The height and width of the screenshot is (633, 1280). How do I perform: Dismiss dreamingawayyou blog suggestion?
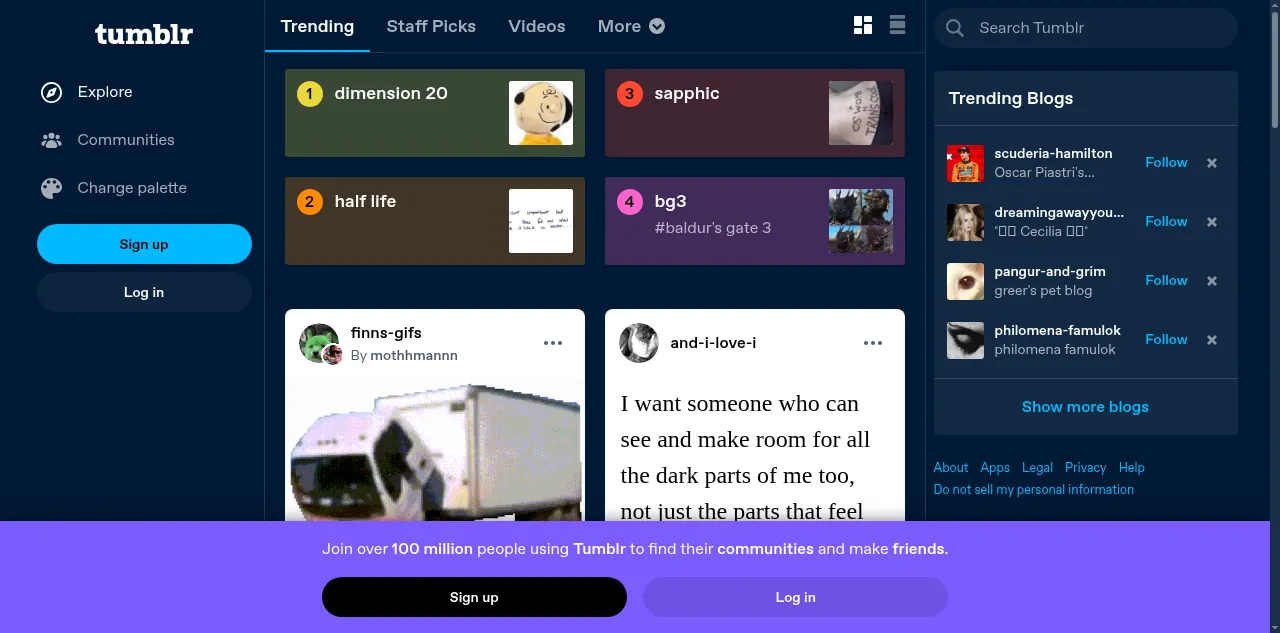pos(1212,222)
